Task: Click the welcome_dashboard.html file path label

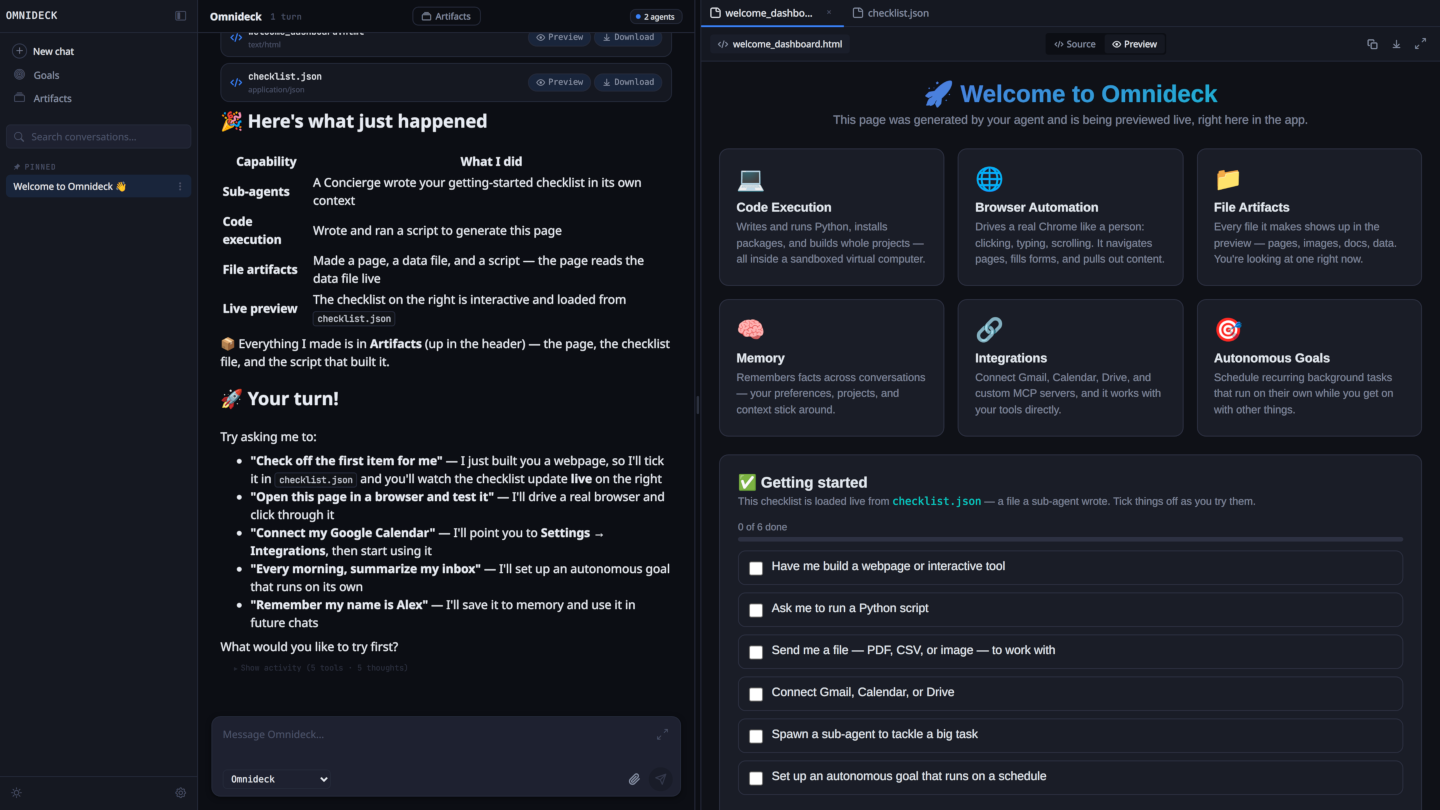Action: click(x=780, y=44)
